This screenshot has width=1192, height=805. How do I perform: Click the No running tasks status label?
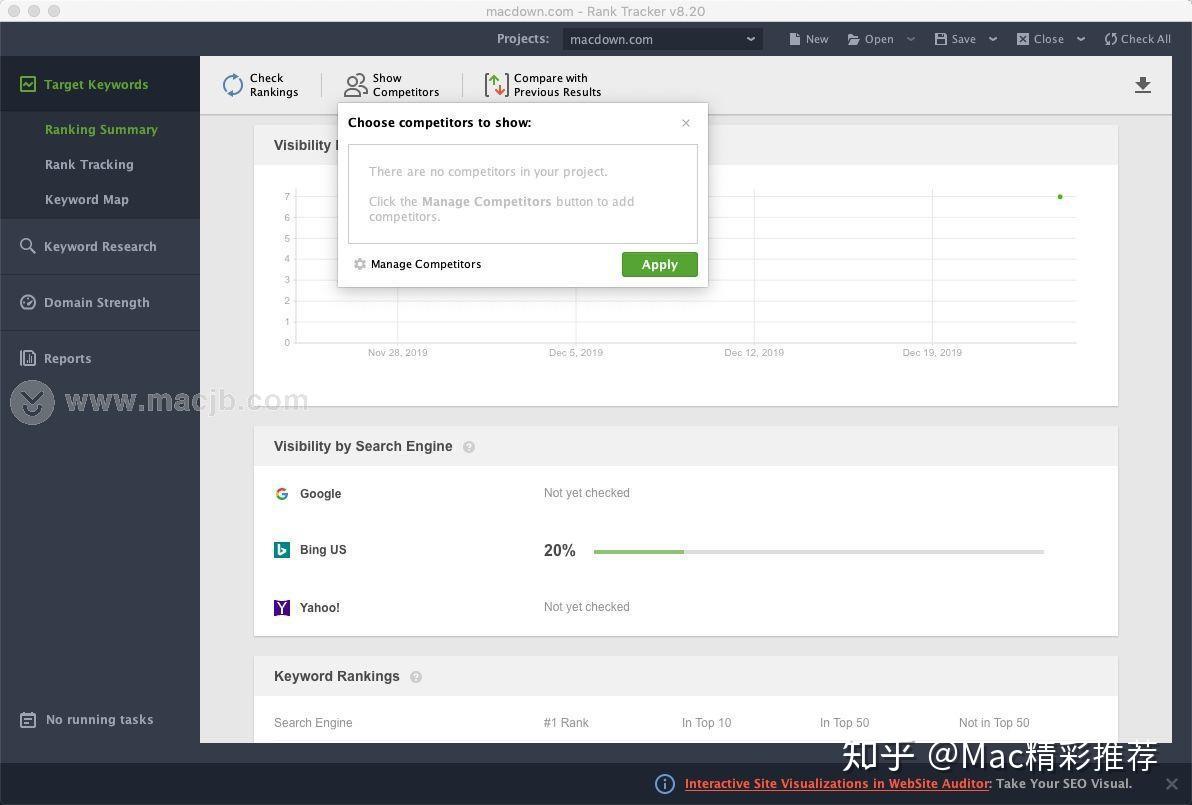coord(100,719)
